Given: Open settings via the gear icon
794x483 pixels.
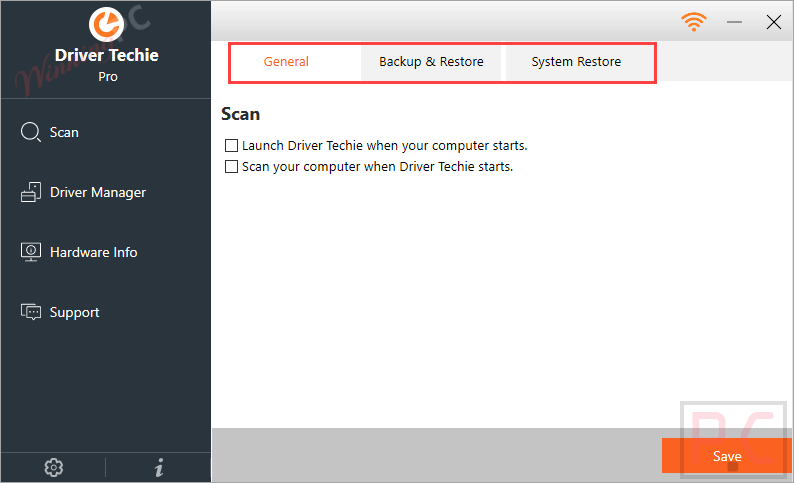Looking at the screenshot, I should pos(54,468).
